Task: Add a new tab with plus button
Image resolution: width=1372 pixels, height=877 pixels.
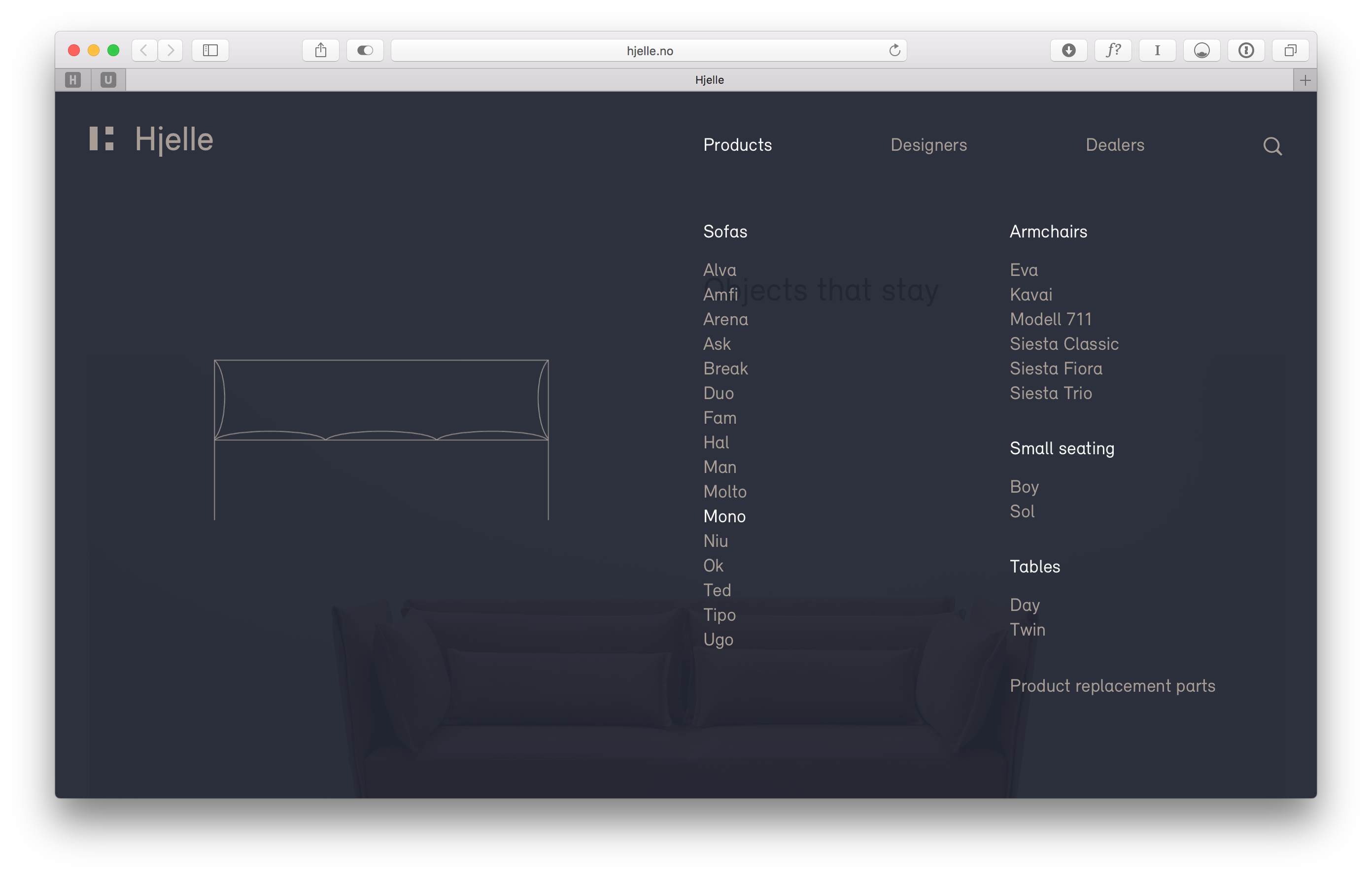Action: pyautogui.click(x=1305, y=80)
